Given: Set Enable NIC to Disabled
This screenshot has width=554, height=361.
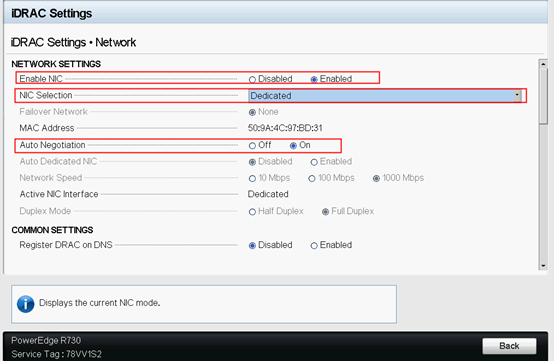Looking at the screenshot, I should pos(252,79).
